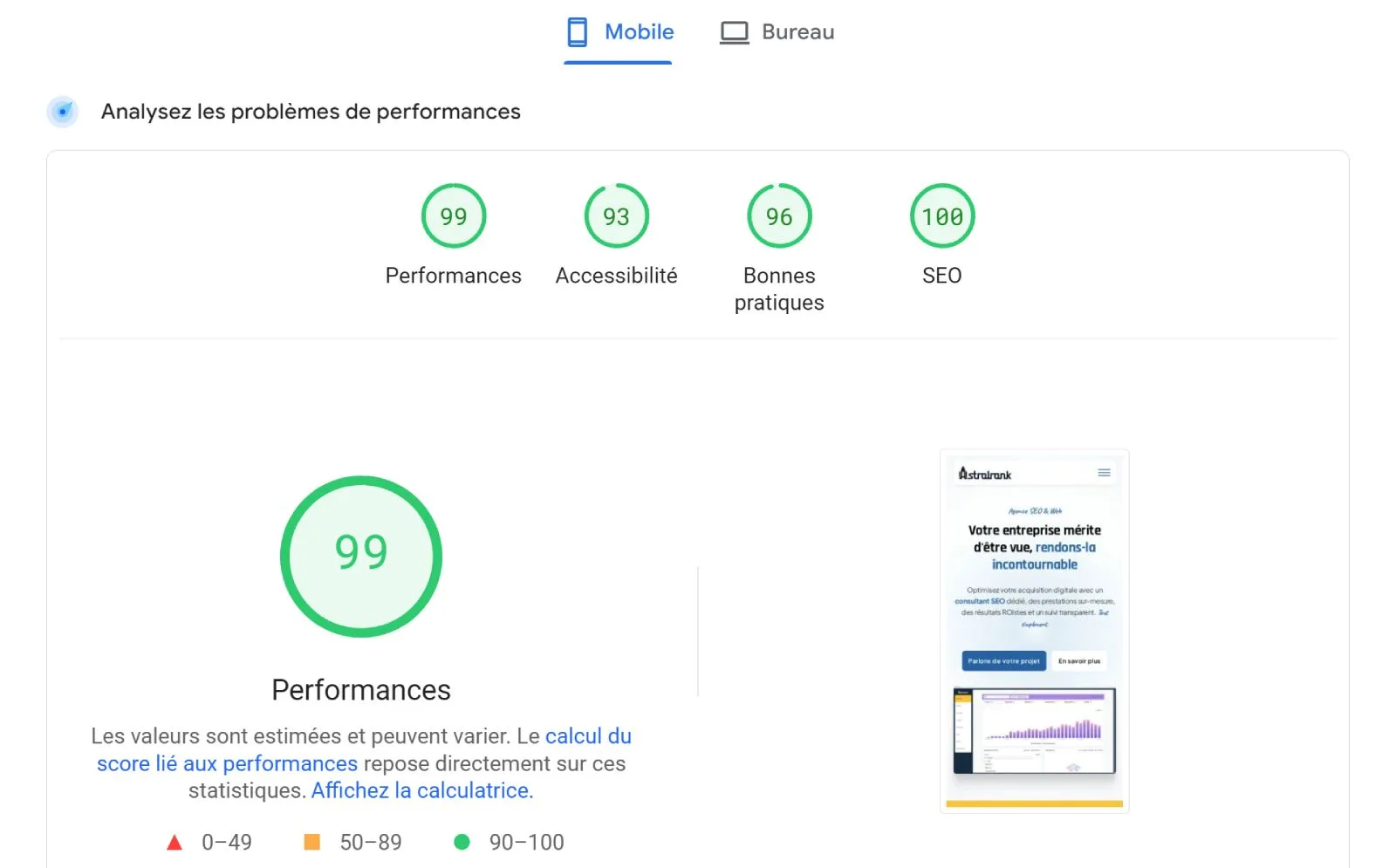Click the mobile phone icon beside Mobile tab
This screenshot has height=868, width=1396.
tap(576, 31)
